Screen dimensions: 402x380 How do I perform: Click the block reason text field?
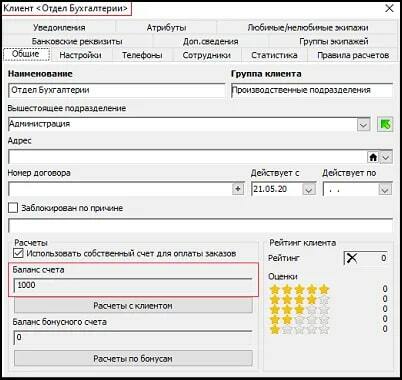click(200, 225)
